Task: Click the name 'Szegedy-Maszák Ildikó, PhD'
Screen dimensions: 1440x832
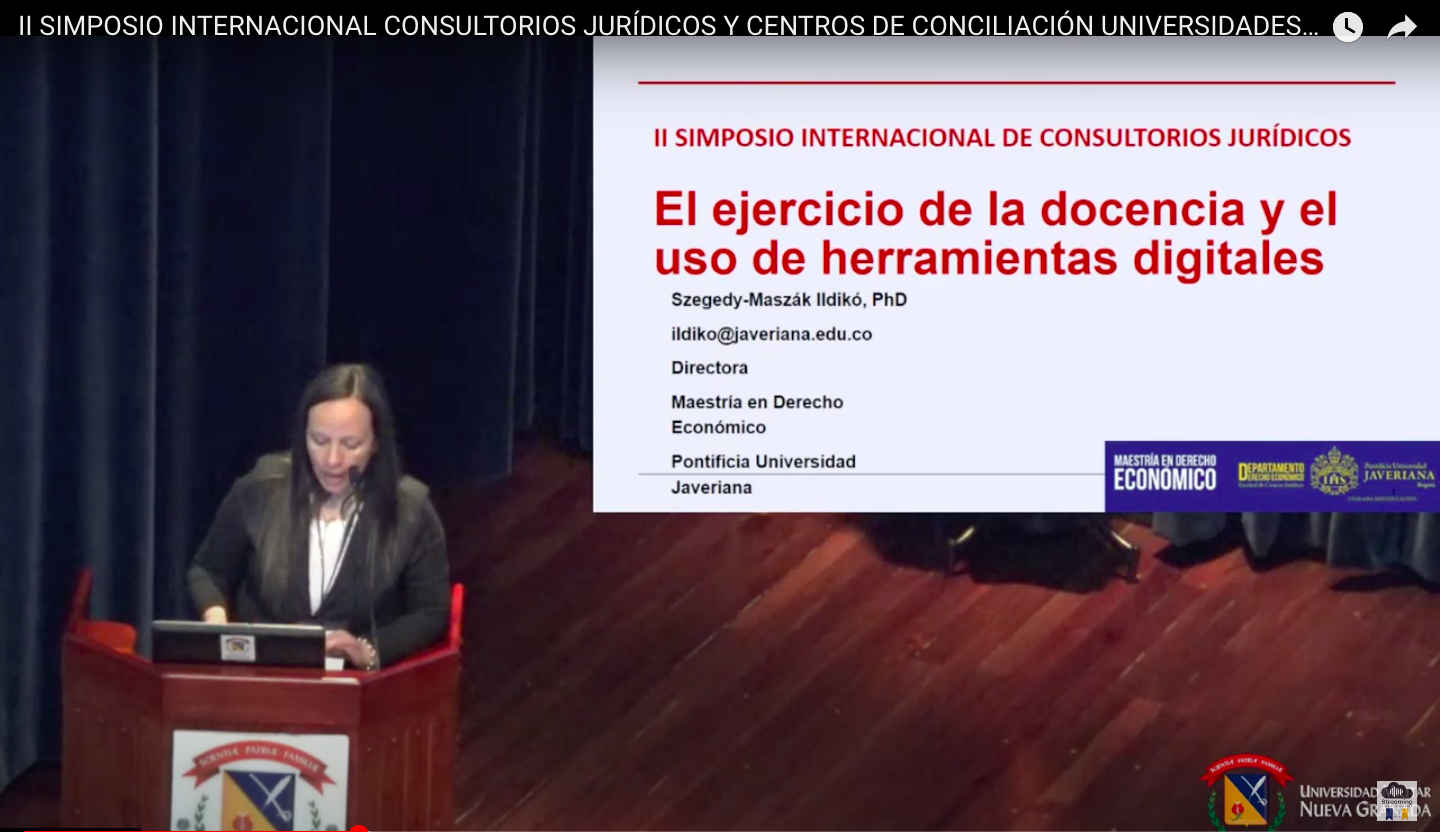Action: click(789, 300)
